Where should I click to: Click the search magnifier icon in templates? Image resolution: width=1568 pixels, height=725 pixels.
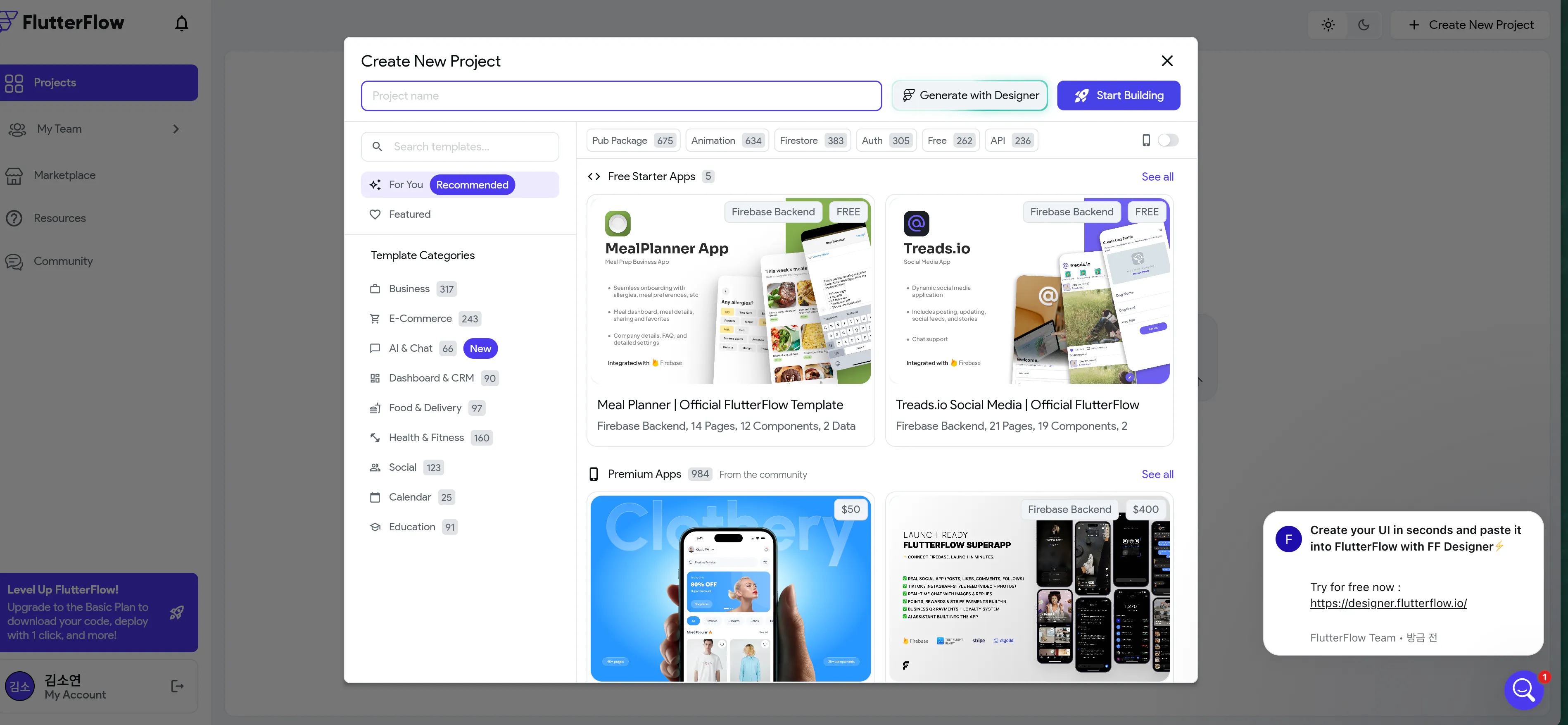(x=378, y=147)
